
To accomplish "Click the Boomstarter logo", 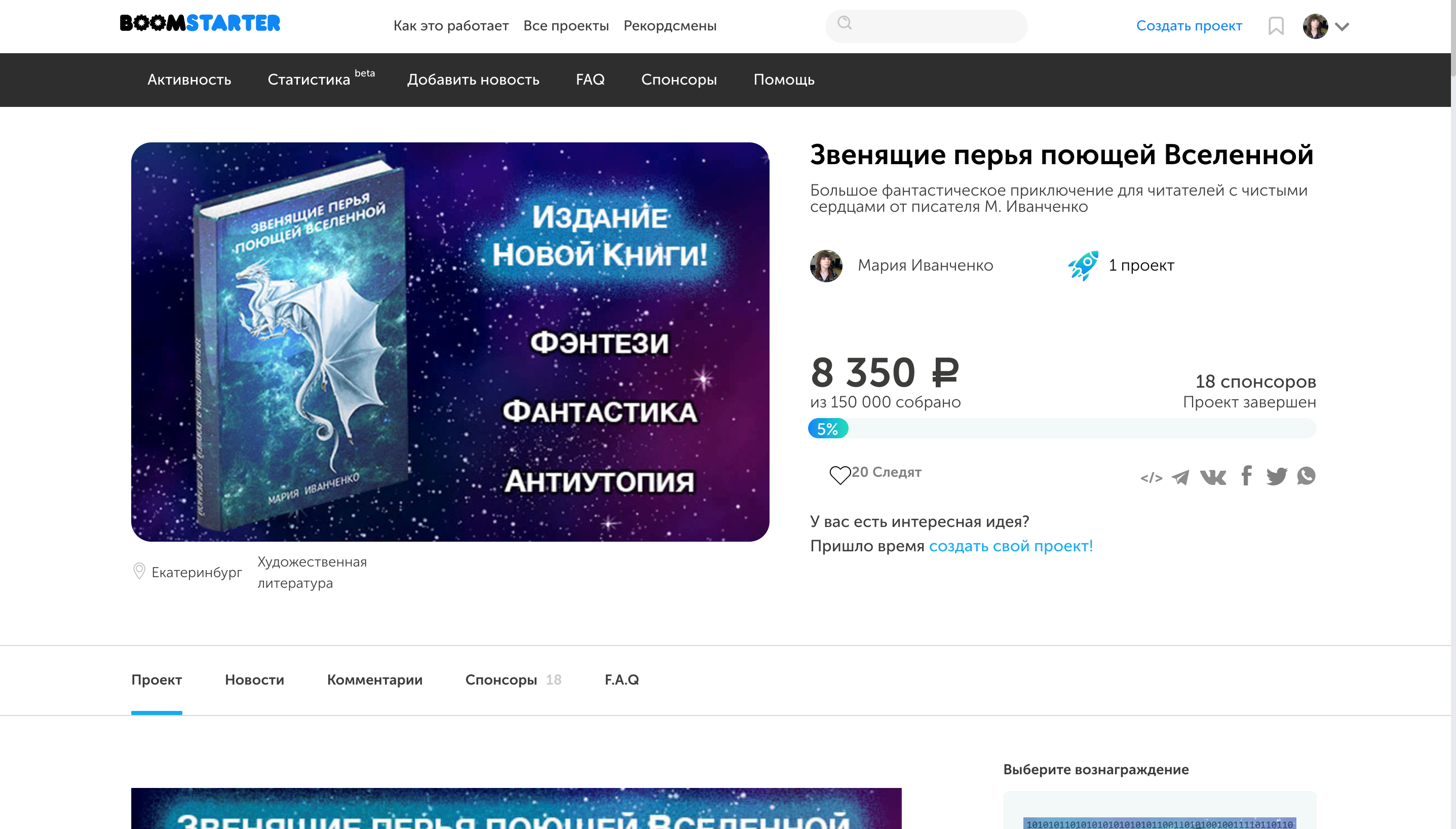I will tap(200, 23).
